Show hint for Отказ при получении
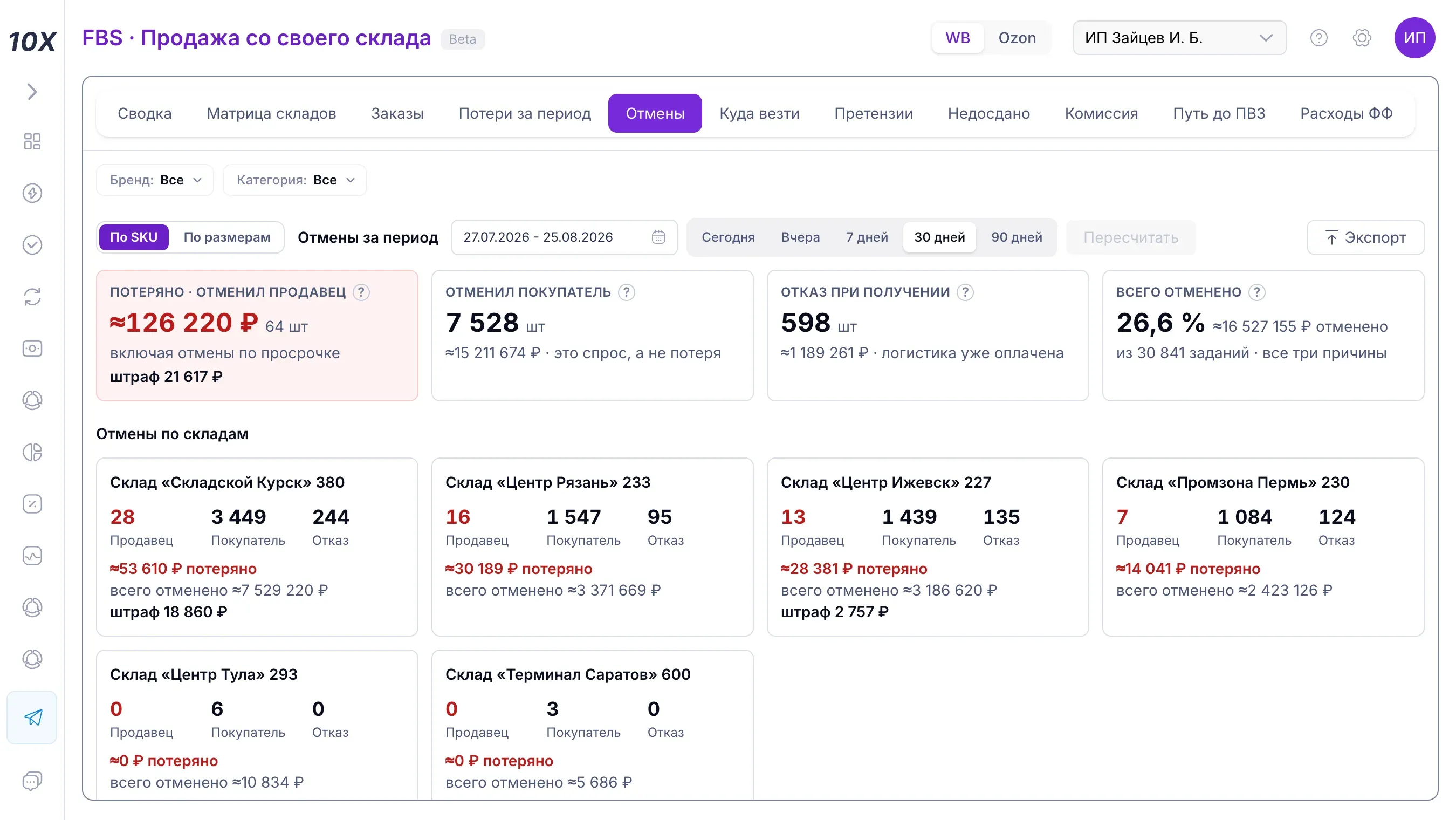 coord(965,292)
